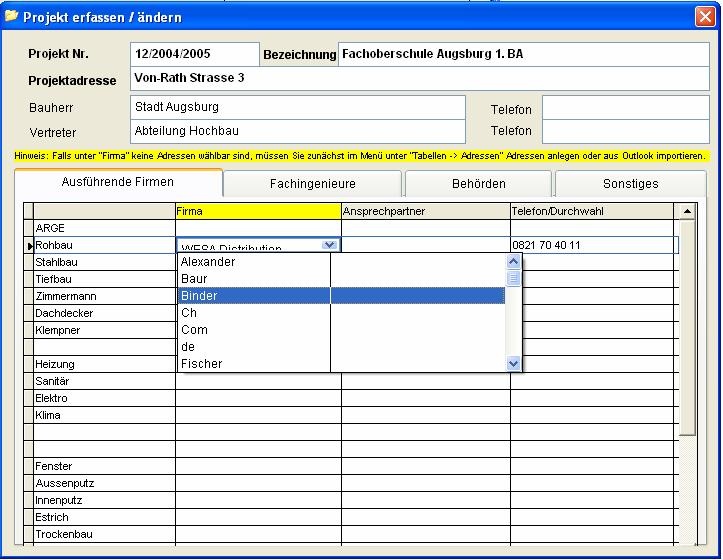This screenshot has height=560, width=723.
Task: Select the Rohbau row marker arrow
Action: click(29, 245)
